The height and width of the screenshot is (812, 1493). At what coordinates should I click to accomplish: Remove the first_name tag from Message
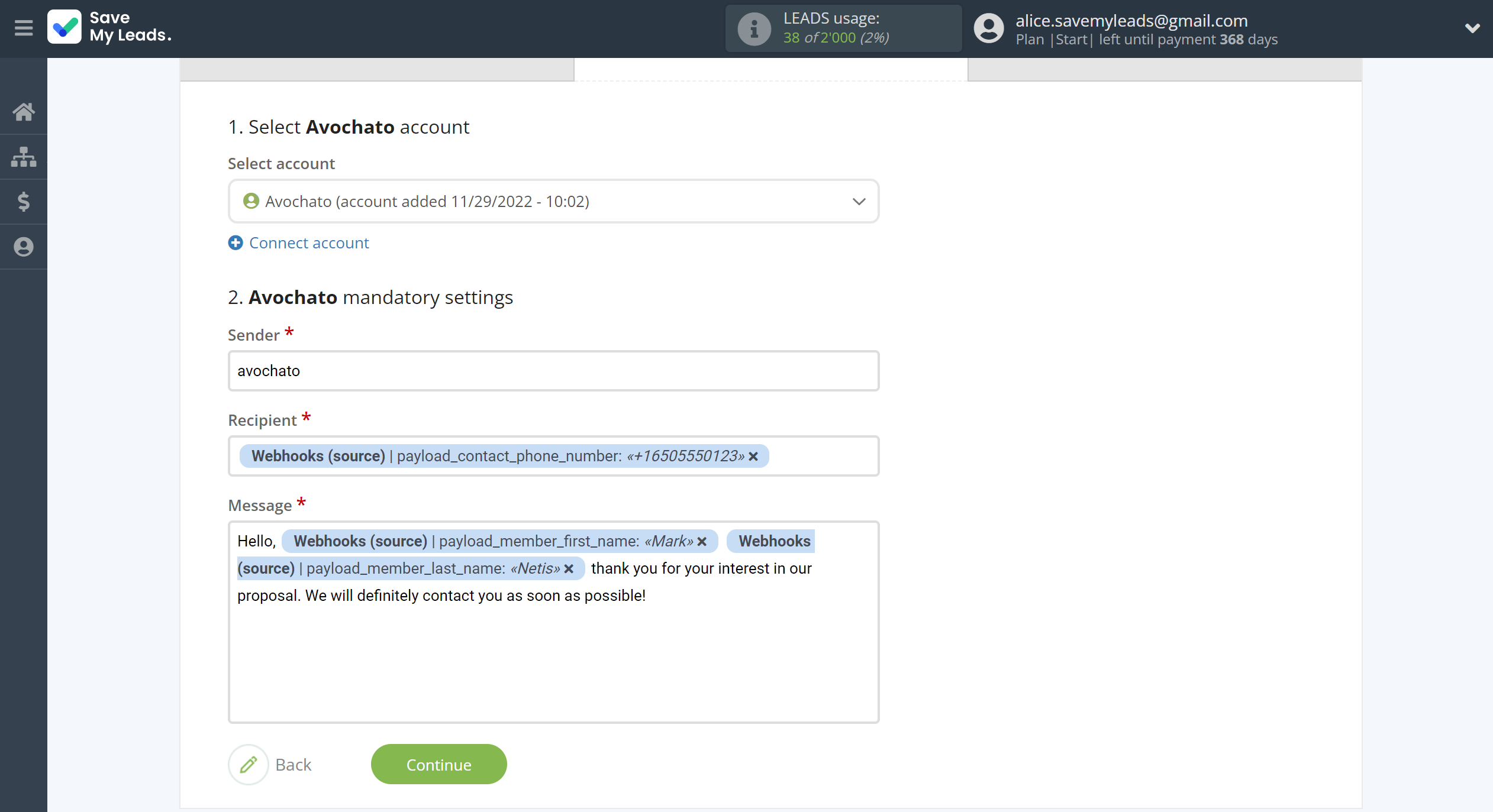click(702, 542)
